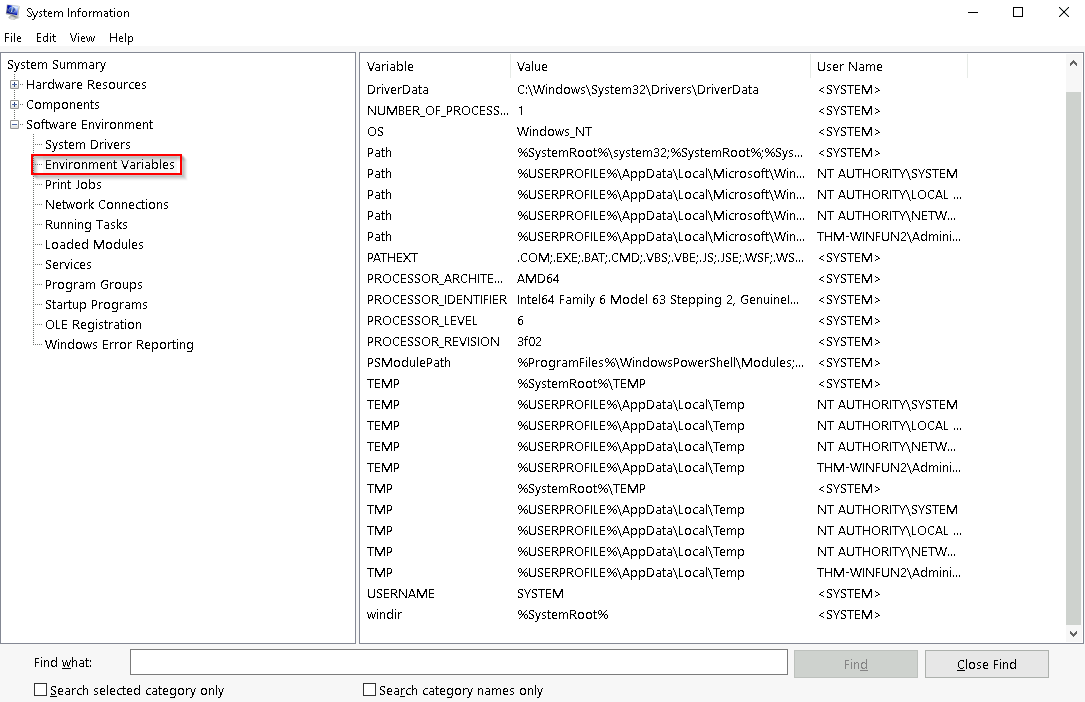The width and height of the screenshot is (1085, 702).
Task: Open the Help menu
Action: point(121,38)
